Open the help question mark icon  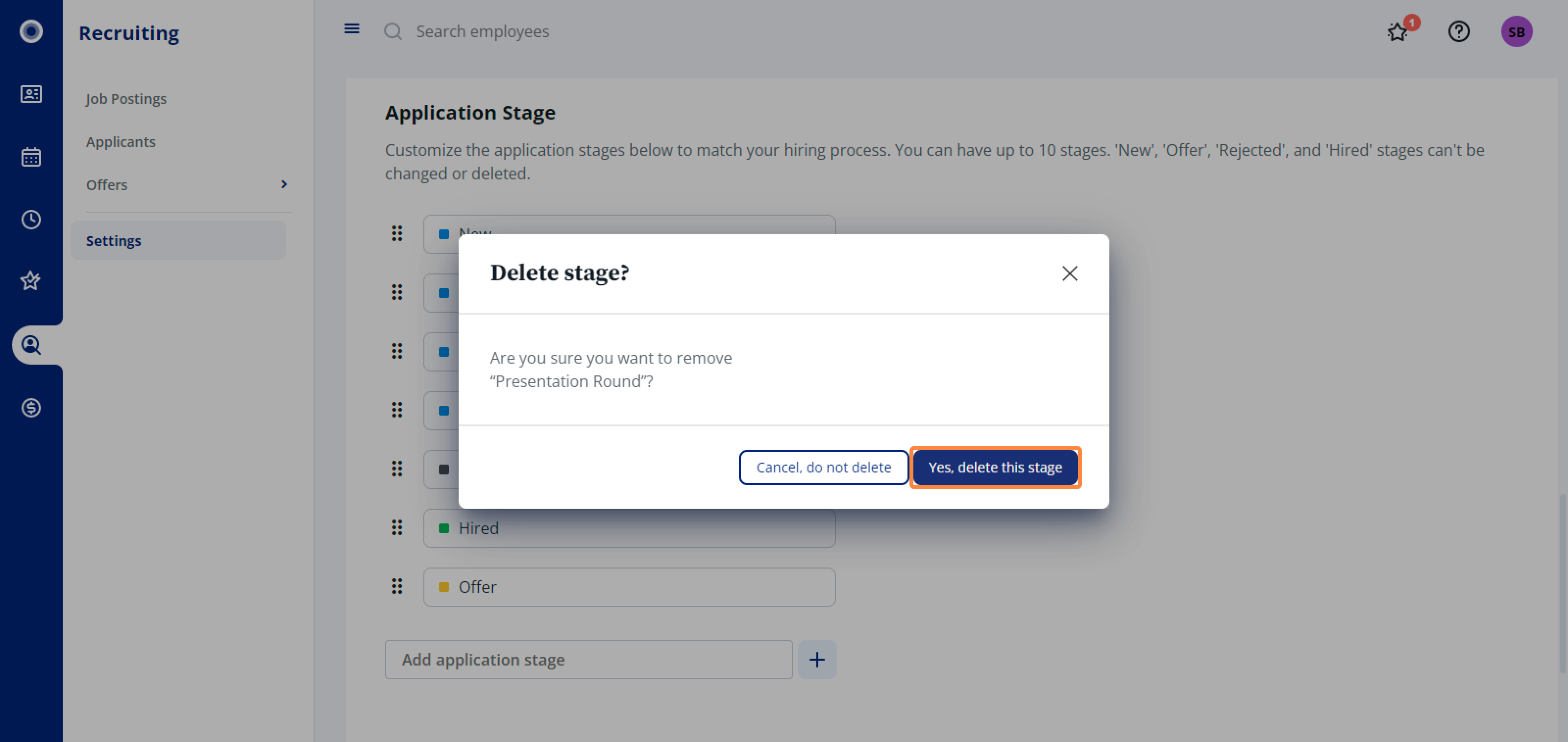1458,31
